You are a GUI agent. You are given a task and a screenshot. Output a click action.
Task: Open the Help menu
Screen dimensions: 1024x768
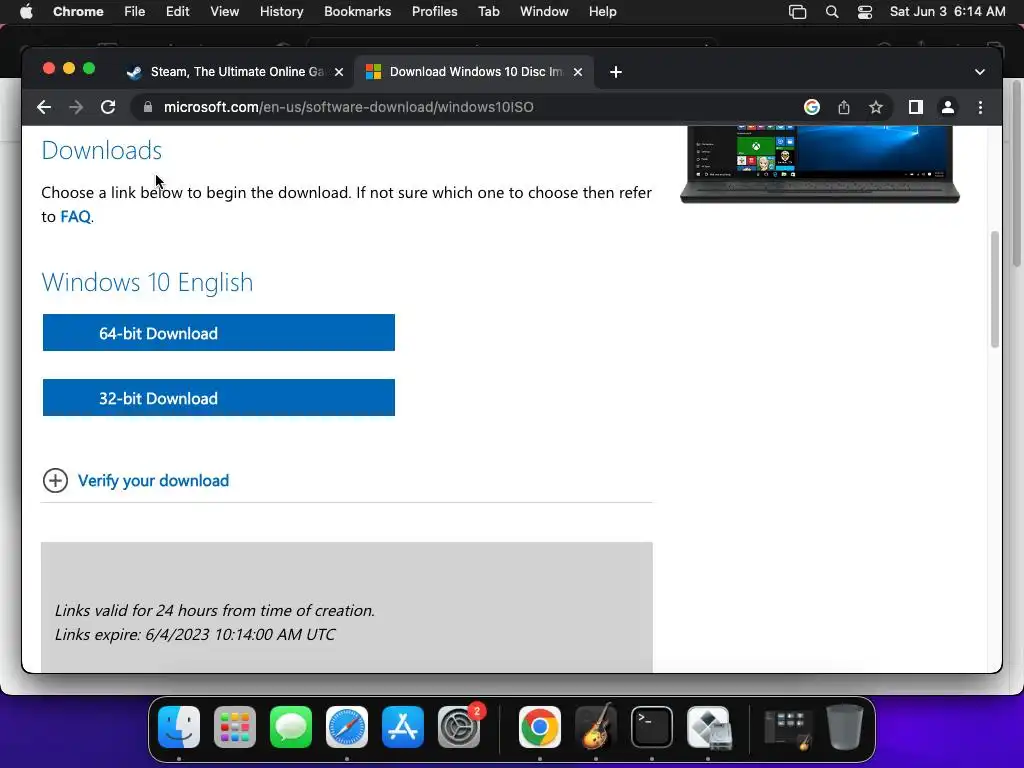click(x=602, y=12)
